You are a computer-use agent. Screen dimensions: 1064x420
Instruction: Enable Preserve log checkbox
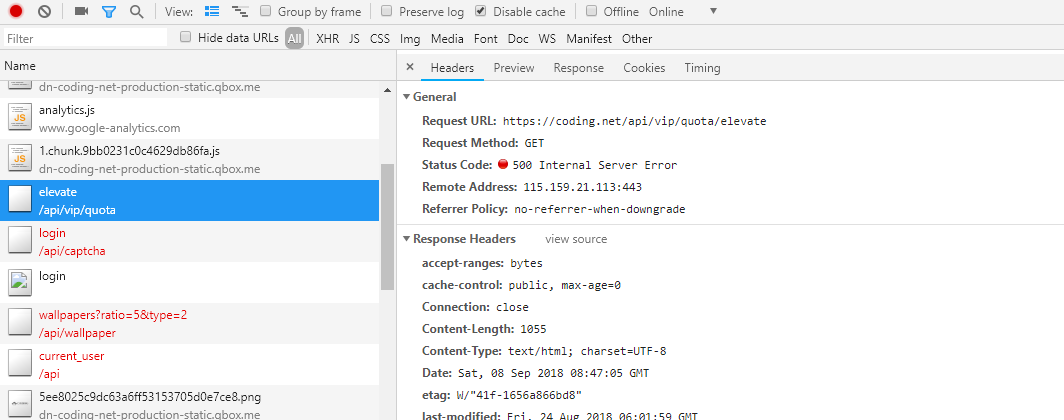click(387, 12)
